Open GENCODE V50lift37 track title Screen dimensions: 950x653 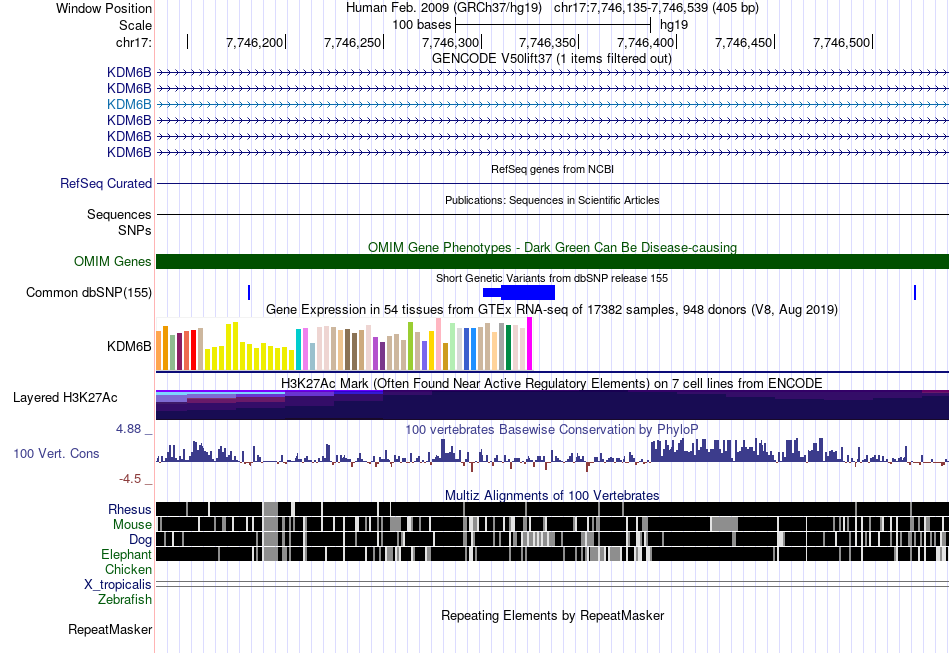(552, 59)
